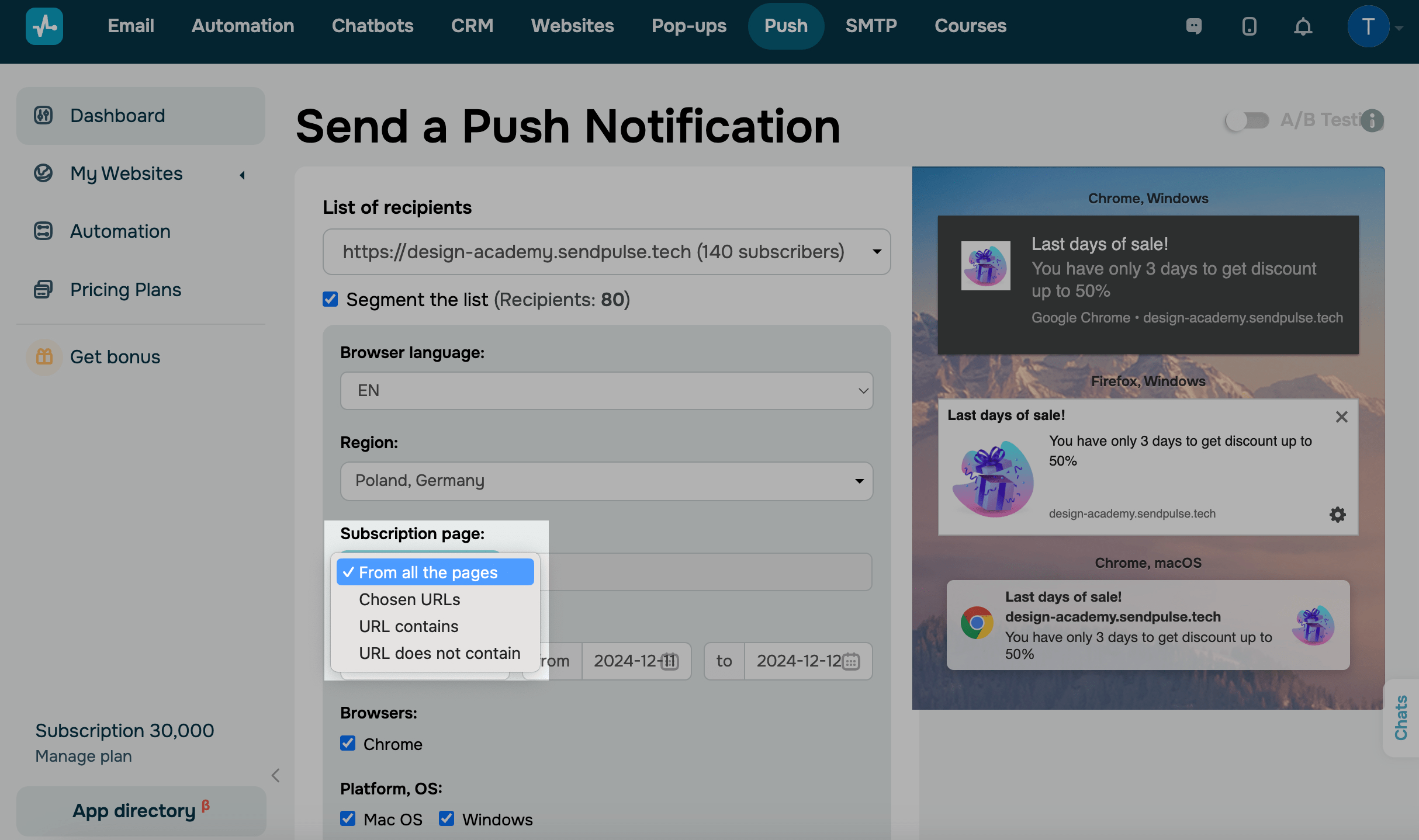1419x840 pixels.
Task: Open the App directory button
Action: (141, 811)
